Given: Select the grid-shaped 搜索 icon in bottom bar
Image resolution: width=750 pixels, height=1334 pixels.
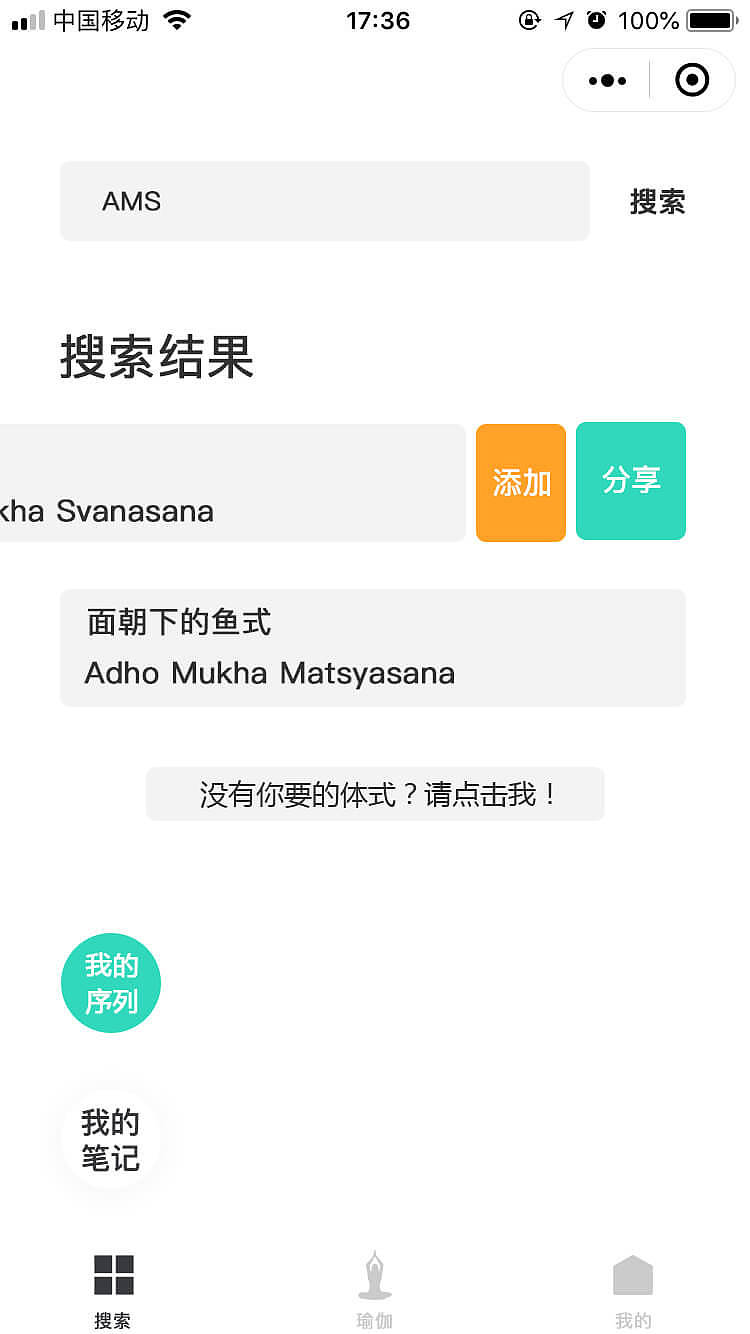Looking at the screenshot, I should click(112, 1271).
